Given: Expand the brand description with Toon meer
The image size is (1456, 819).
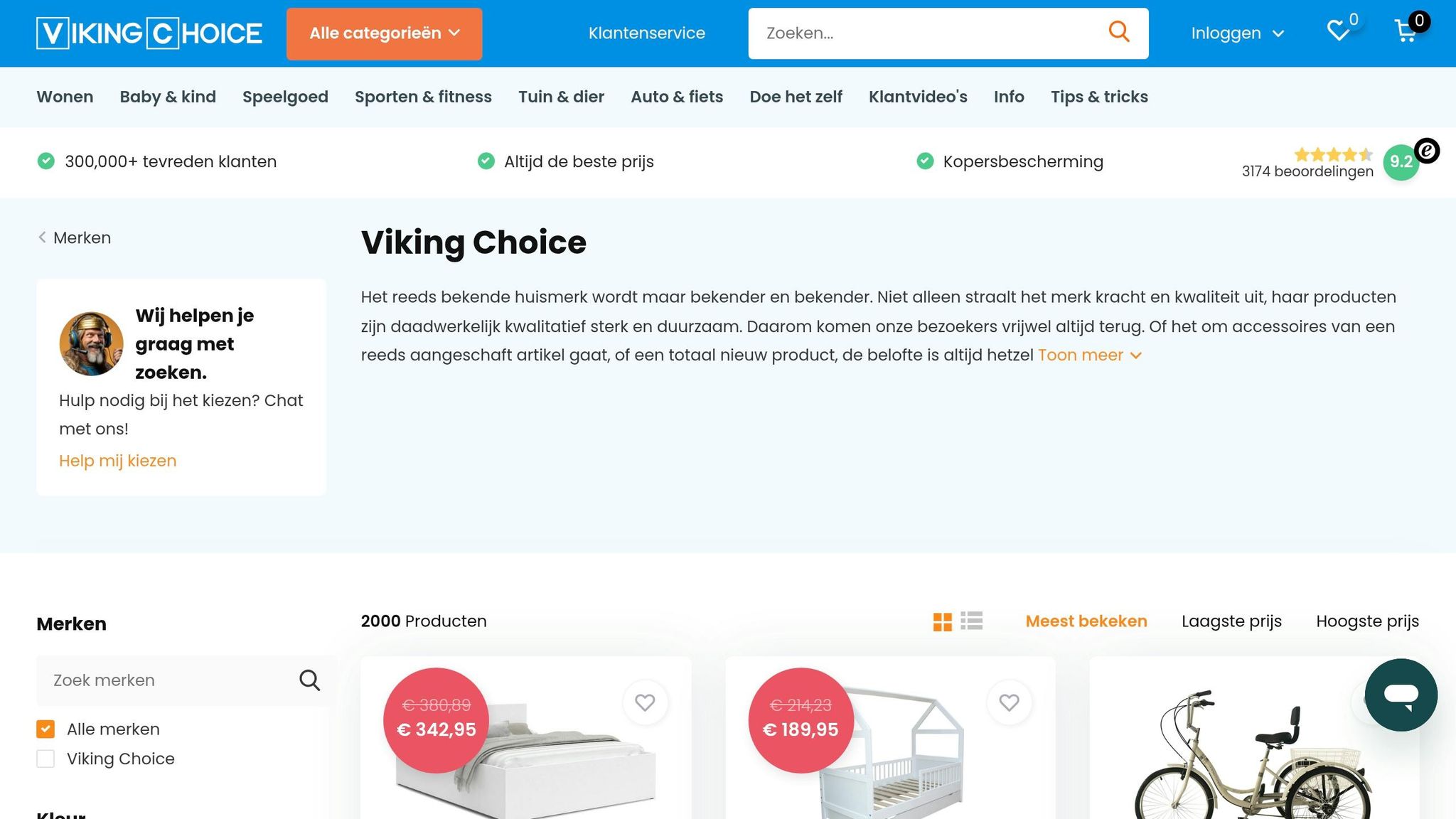Looking at the screenshot, I should tap(1080, 355).
